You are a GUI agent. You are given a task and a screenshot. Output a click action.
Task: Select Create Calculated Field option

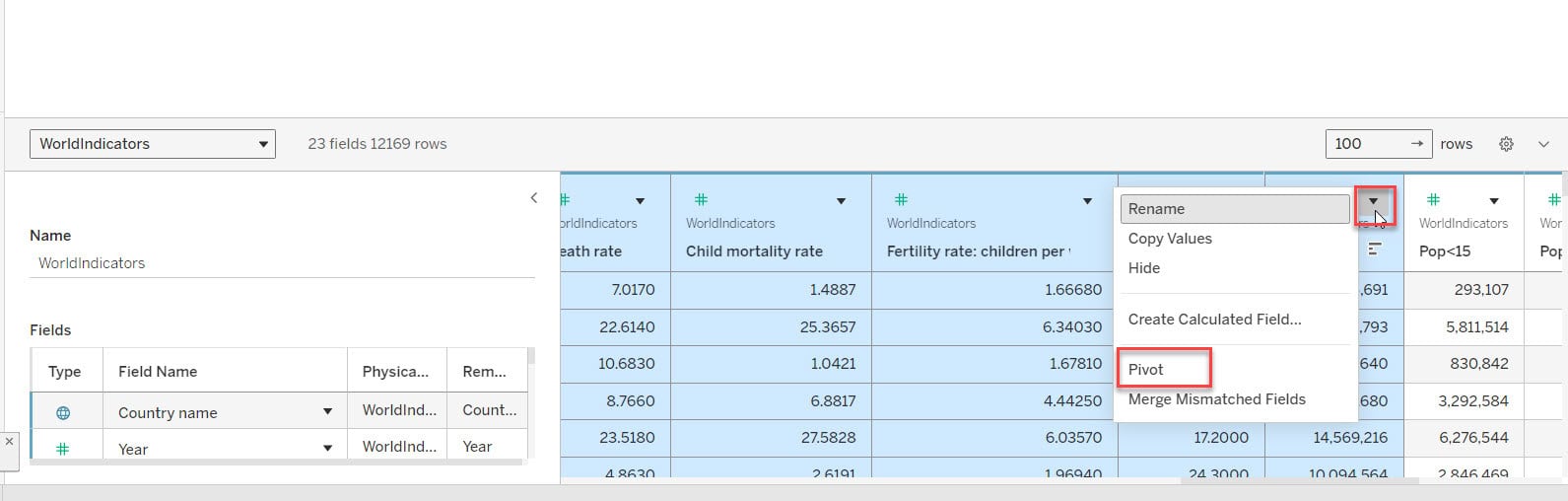1214,320
